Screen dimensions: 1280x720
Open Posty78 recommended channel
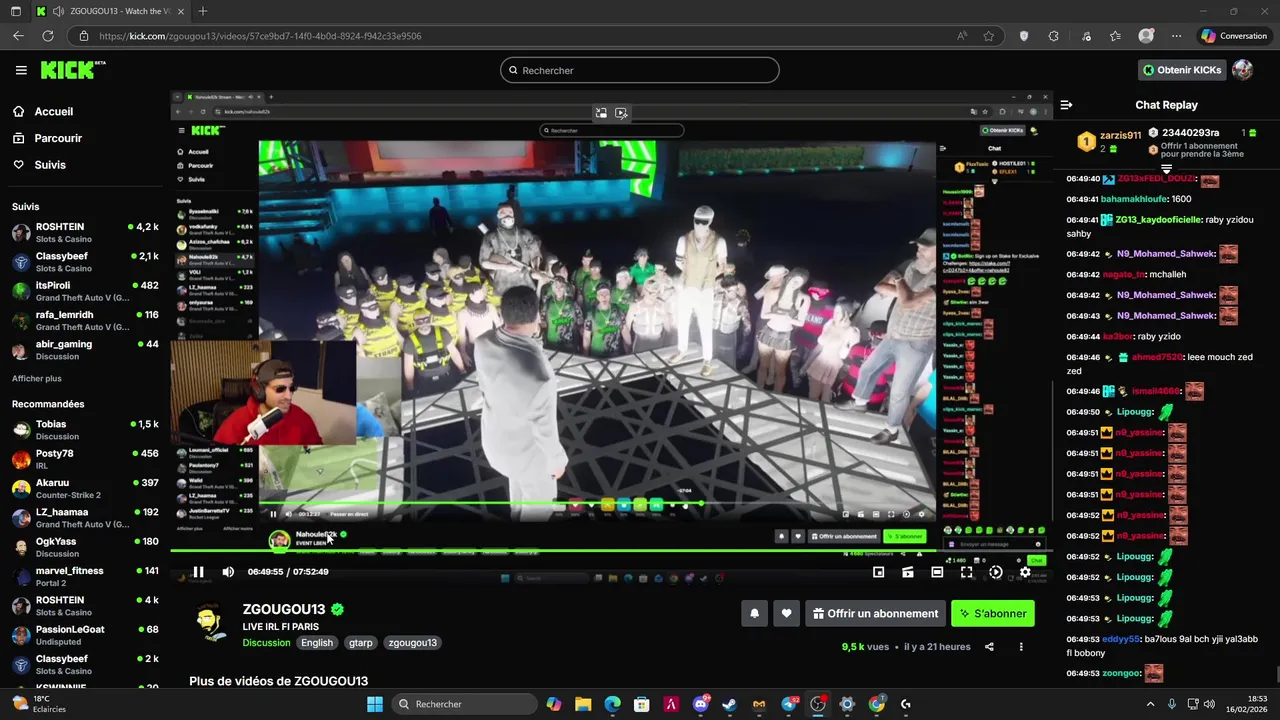85,459
